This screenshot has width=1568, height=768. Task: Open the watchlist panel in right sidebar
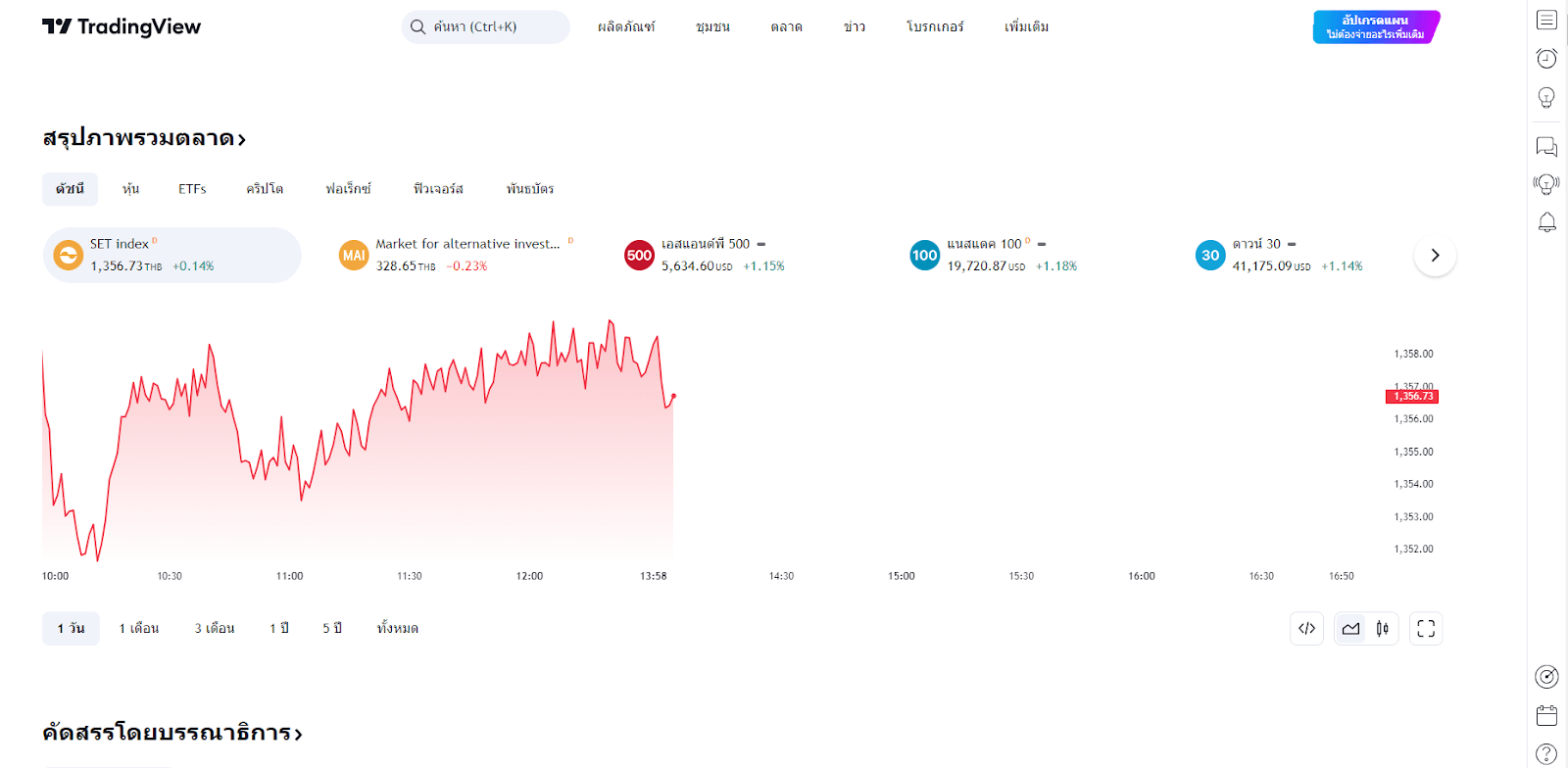(1546, 20)
